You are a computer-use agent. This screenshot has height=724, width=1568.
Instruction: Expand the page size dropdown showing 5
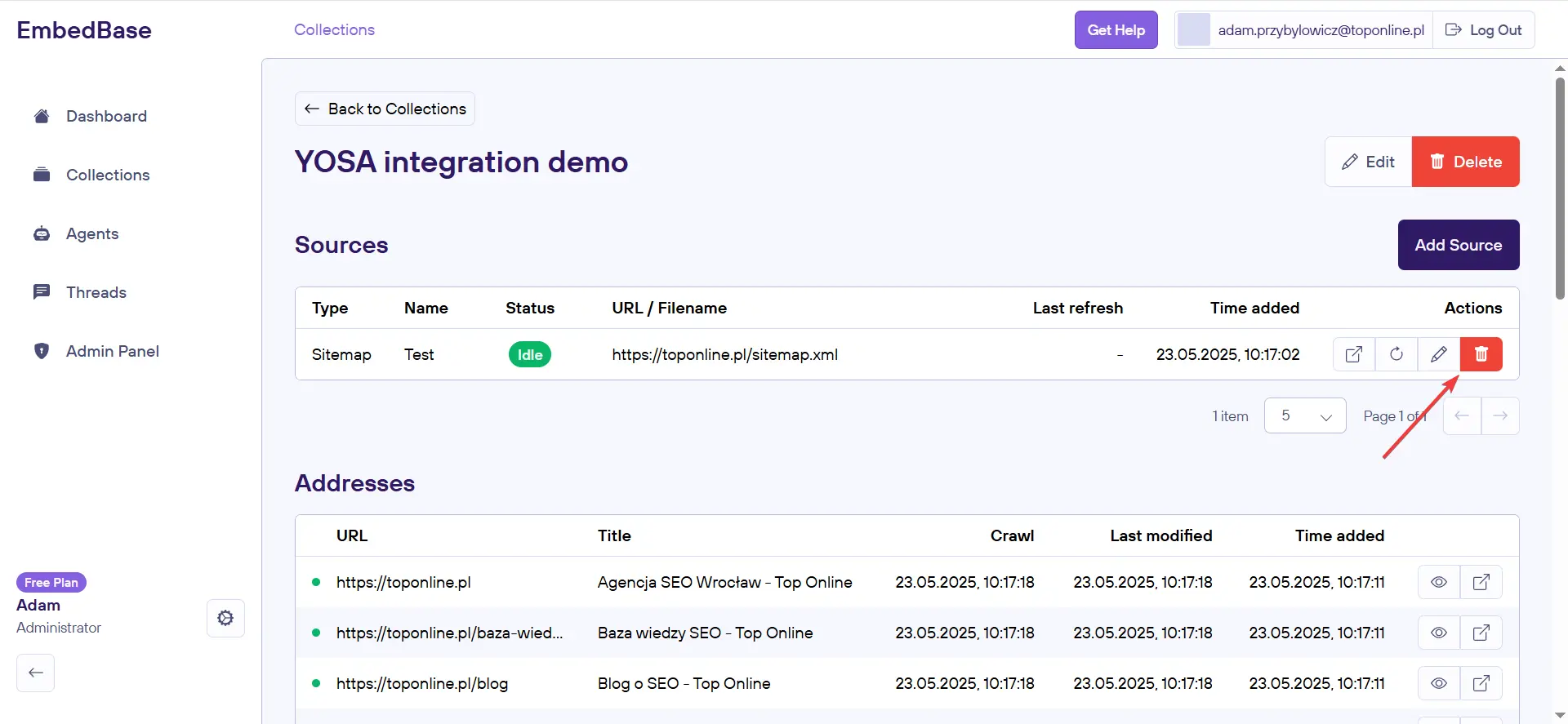[x=1305, y=416]
